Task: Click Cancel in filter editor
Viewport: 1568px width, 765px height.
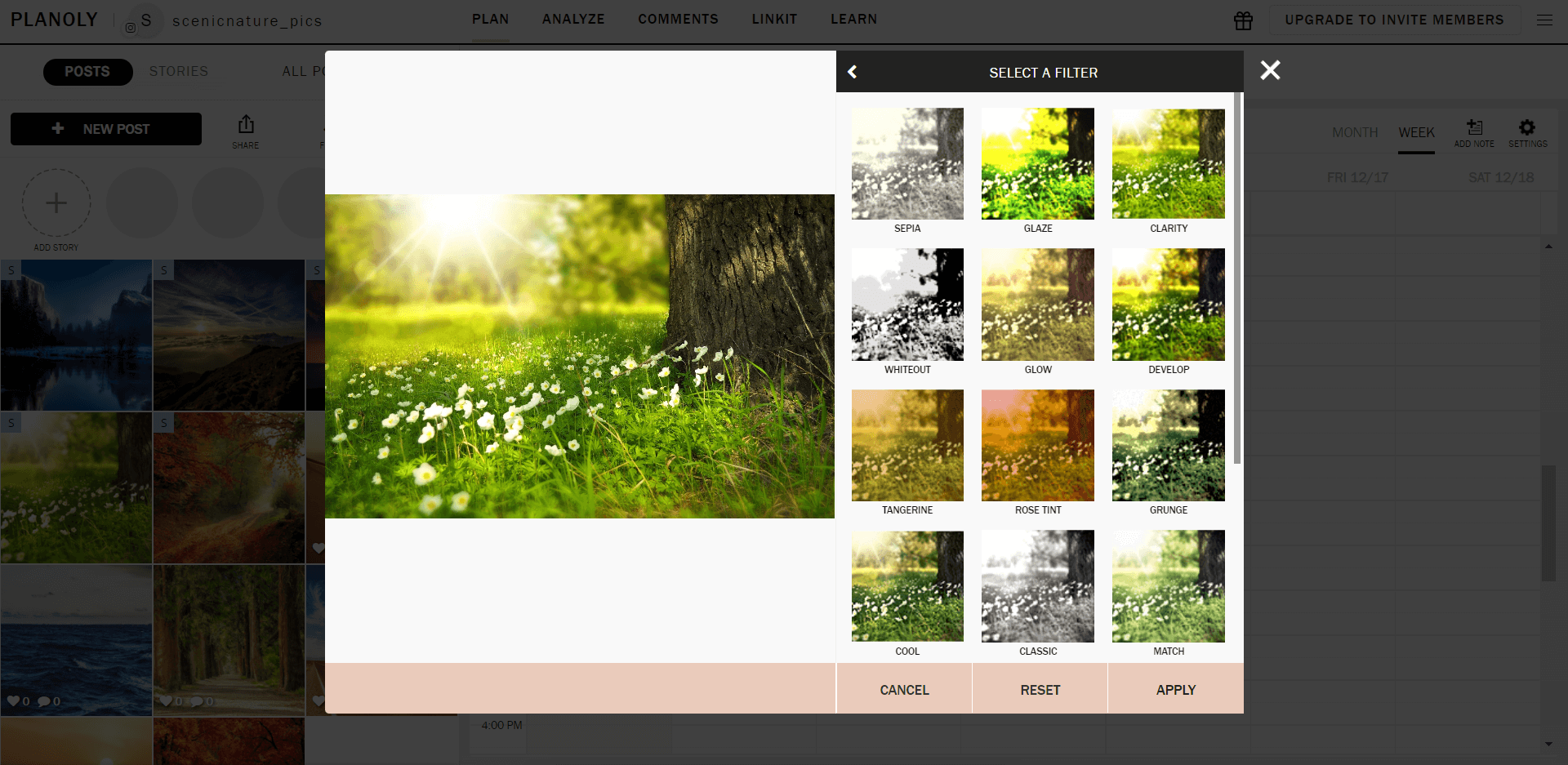Action: [x=904, y=690]
